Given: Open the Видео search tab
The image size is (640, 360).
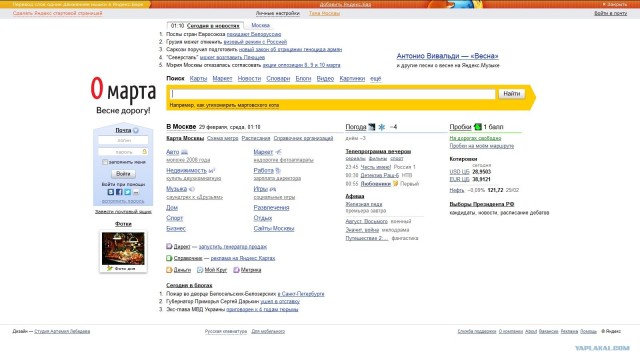Looking at the screenshot, I should [x=325, y=78].
